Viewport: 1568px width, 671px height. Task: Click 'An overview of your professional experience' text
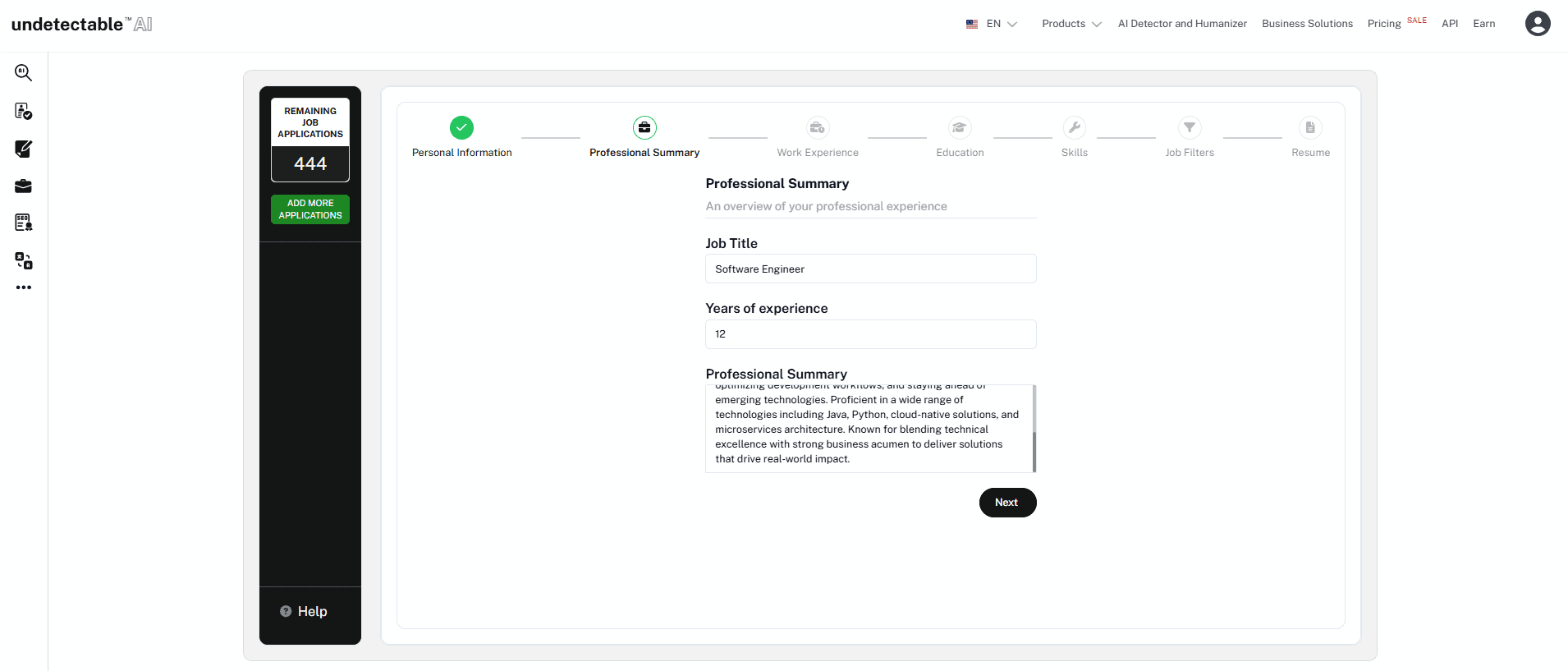(x=826, y=206)
